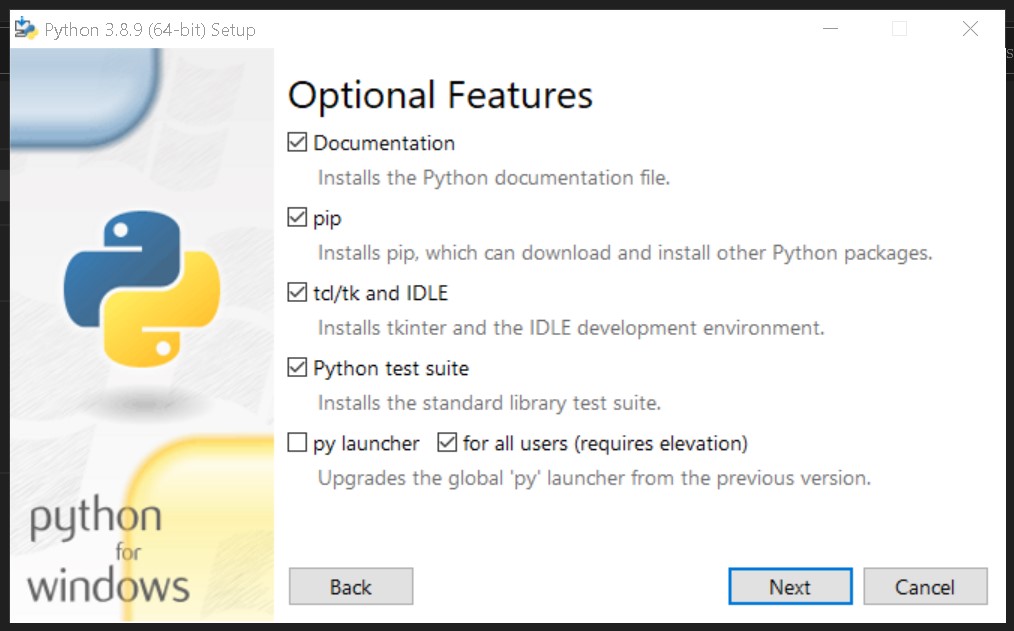The image size is (1014, 631).
Task: Uncheck the Documentation checkbox
Action: click(297, 142)
